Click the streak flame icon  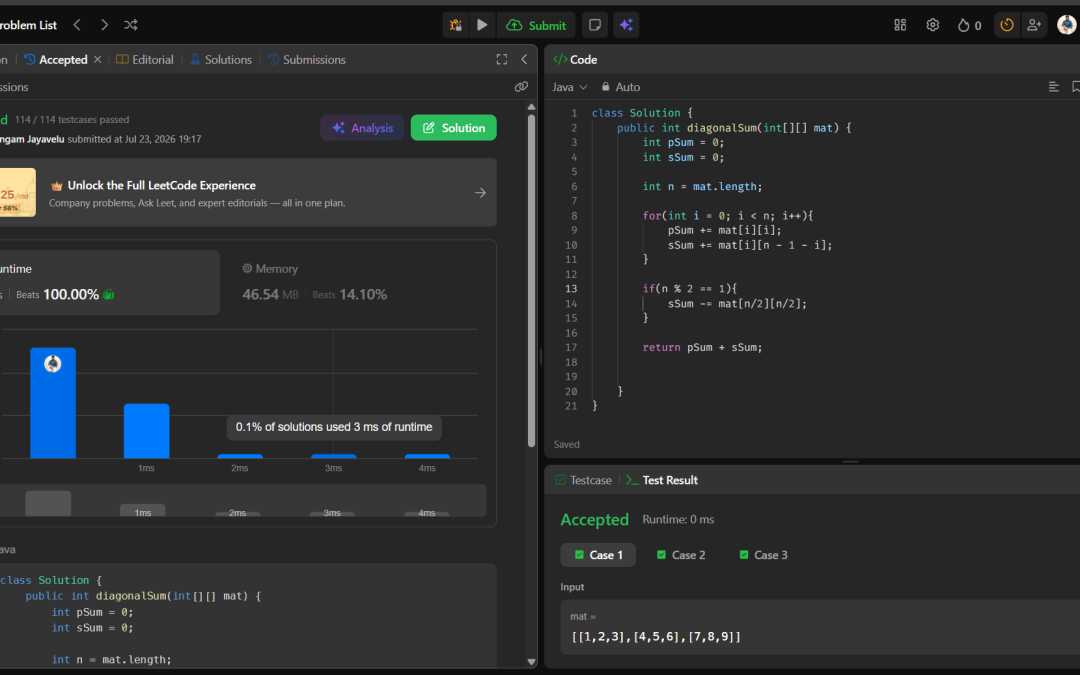(x=964, y=25)
